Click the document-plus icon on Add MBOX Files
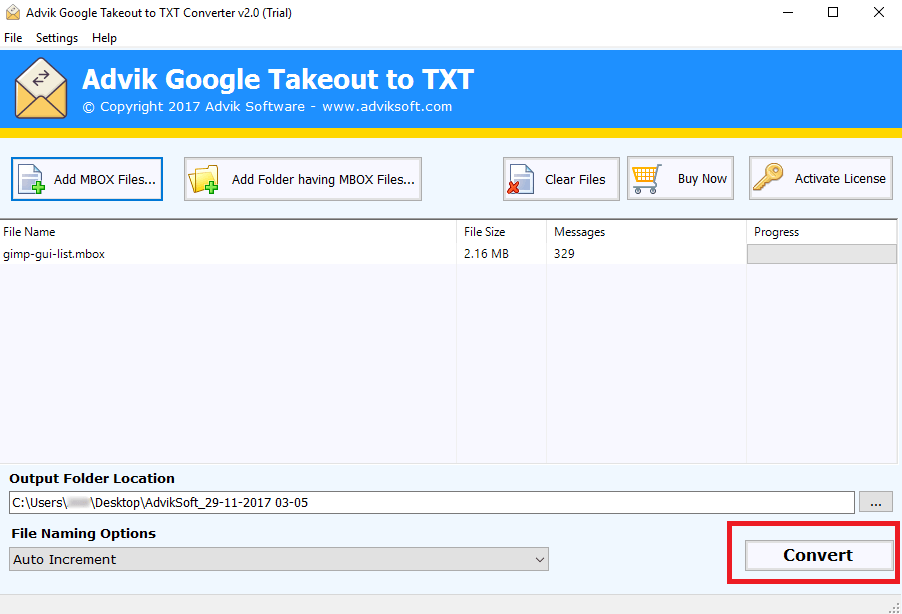Image resolution: width=902 pixels, height=614 pixels. coord(31,179)
